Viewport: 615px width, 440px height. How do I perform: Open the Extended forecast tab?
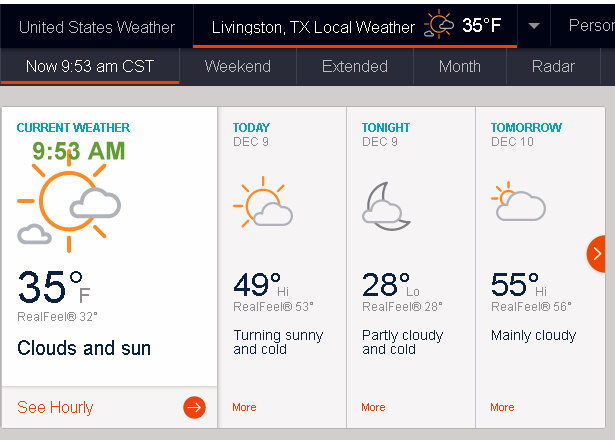point(355,67)
